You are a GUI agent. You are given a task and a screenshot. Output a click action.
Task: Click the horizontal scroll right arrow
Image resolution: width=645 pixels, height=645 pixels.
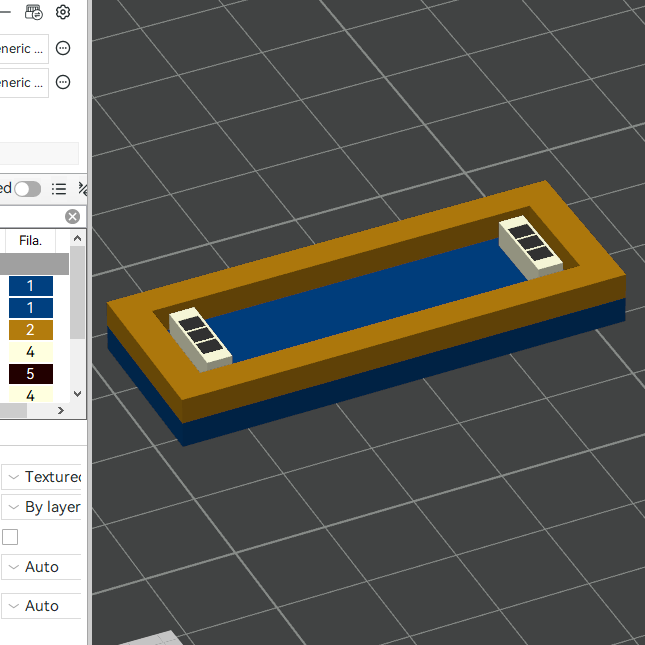click(x=61, y=410)
